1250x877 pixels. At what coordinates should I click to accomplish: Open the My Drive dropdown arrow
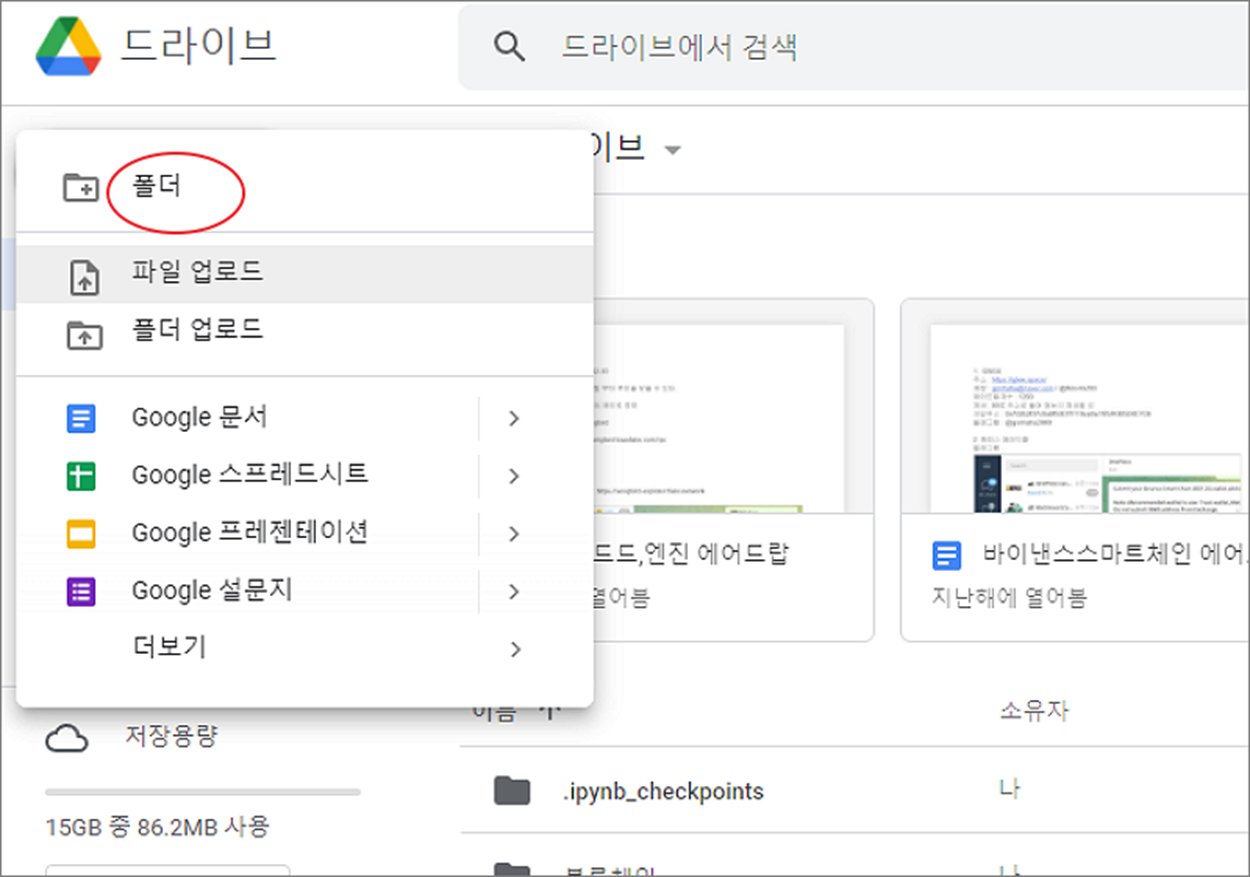tap(673, 151)
